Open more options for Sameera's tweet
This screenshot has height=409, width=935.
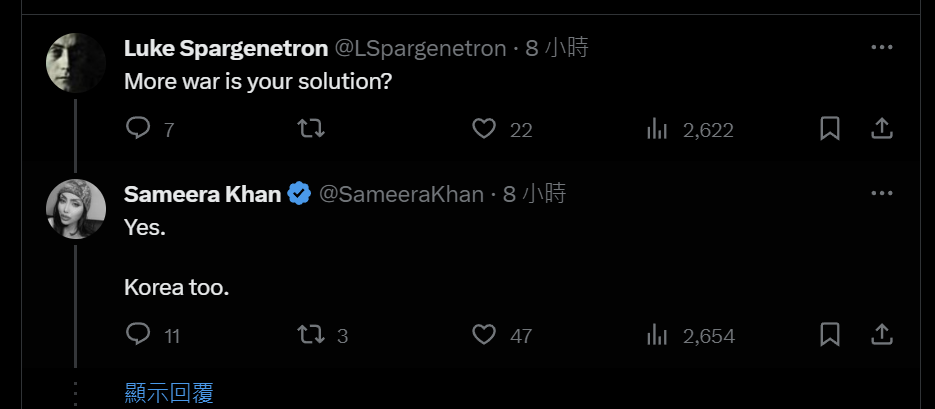(x=881, y=194)
